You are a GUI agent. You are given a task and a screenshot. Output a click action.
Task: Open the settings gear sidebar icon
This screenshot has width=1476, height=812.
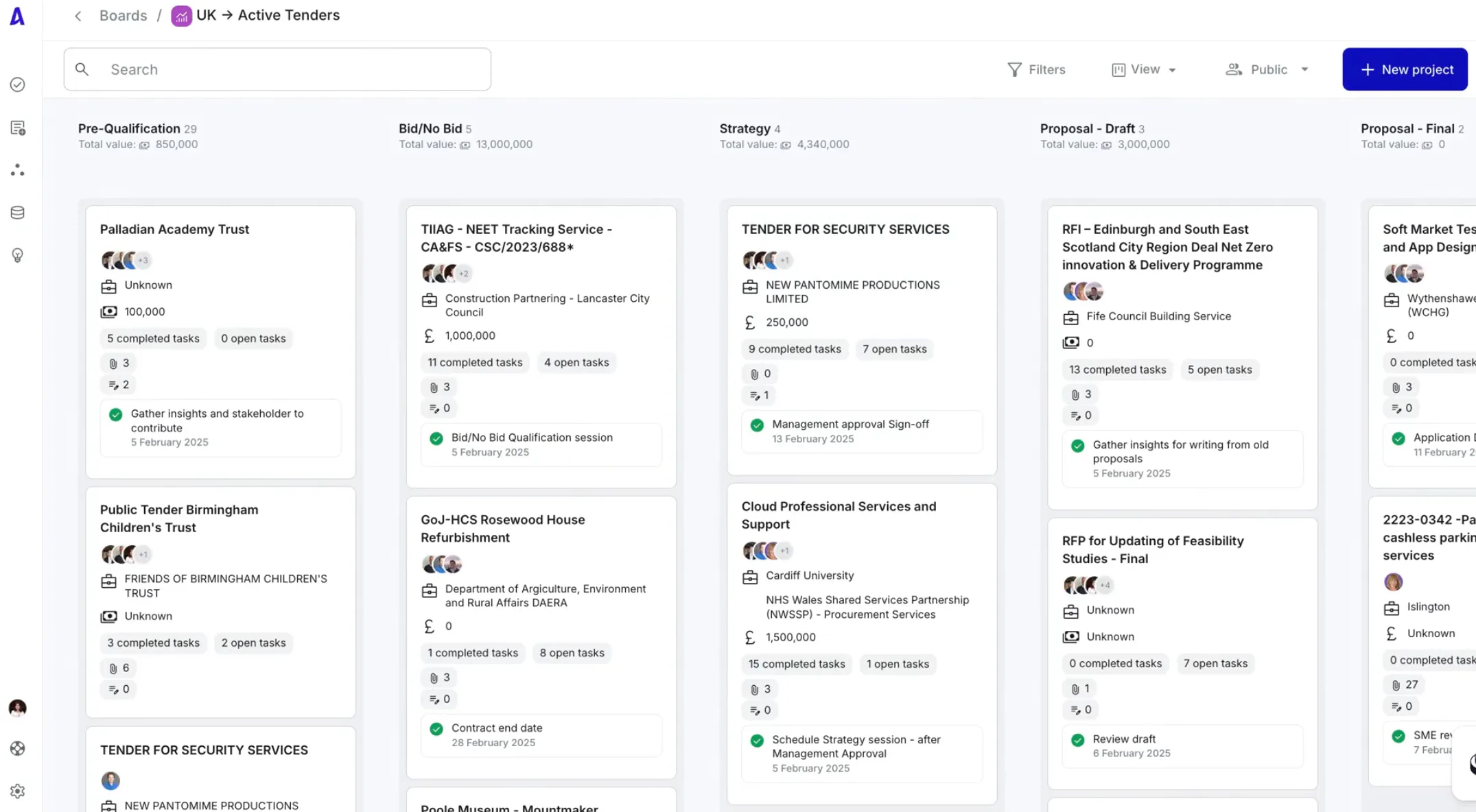tap(18, 791)
